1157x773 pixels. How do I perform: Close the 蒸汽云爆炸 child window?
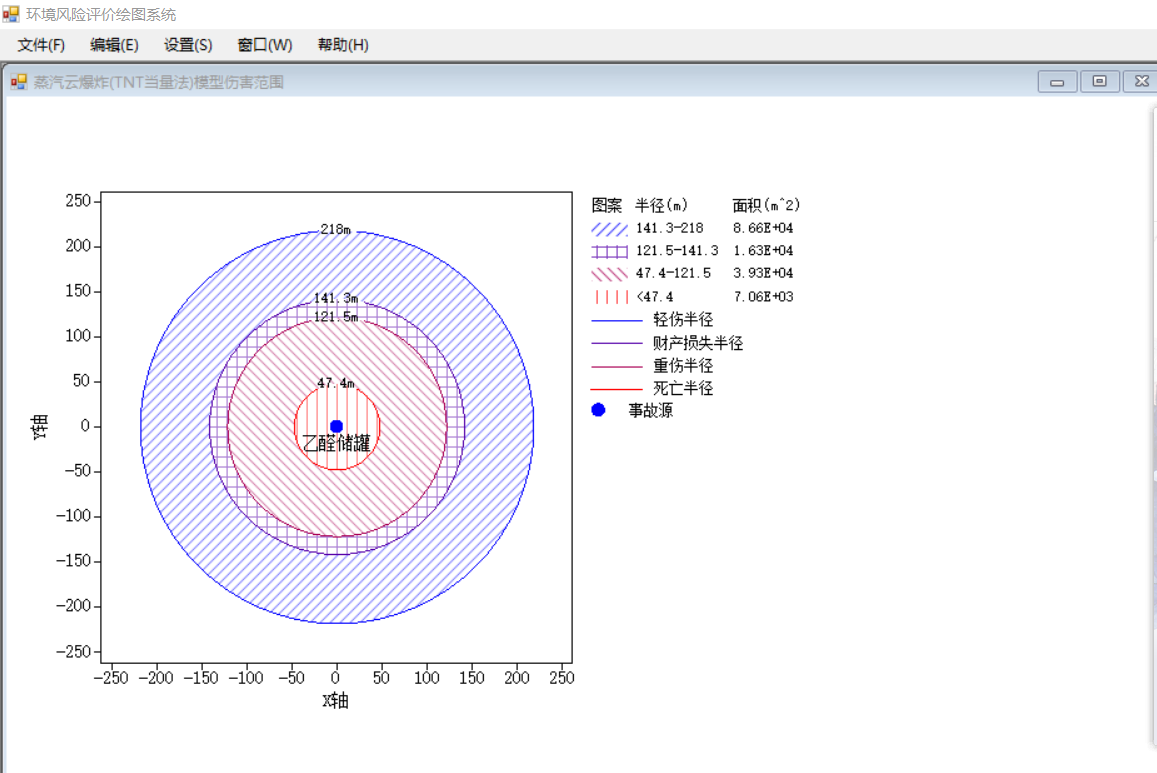tap(1141, 82)
